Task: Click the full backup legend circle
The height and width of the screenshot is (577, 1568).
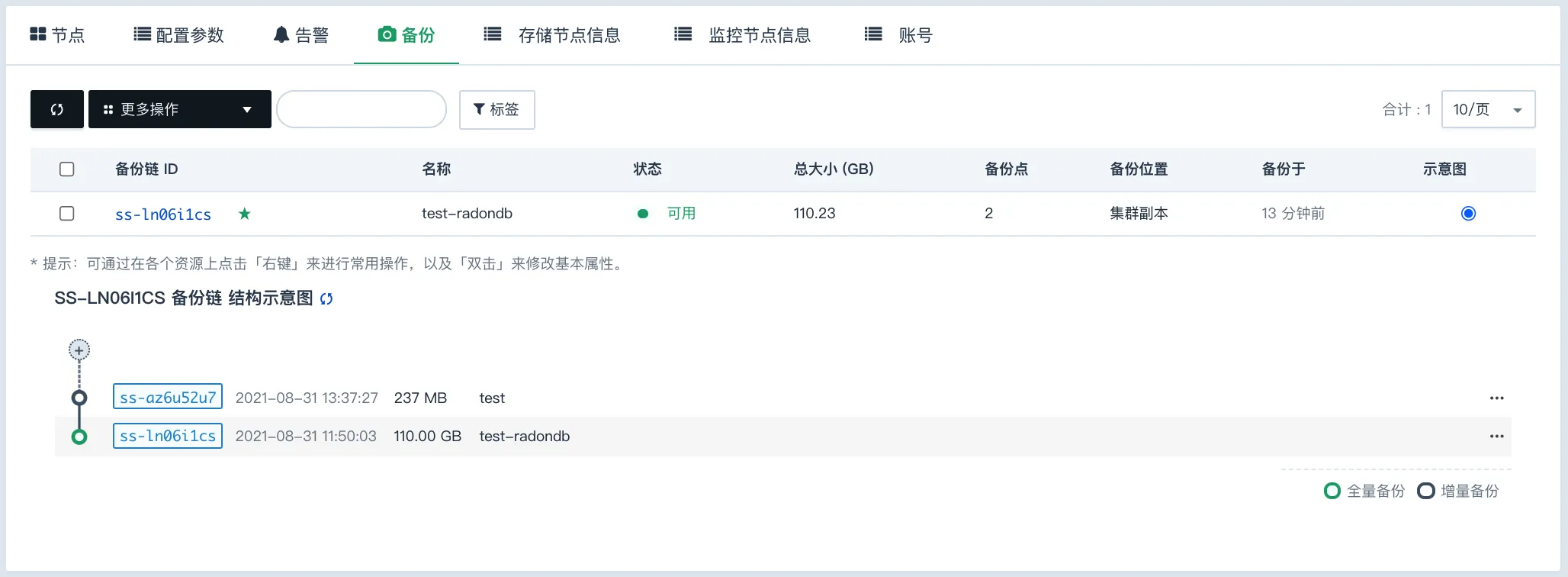Action: (x=1332, y=491)
